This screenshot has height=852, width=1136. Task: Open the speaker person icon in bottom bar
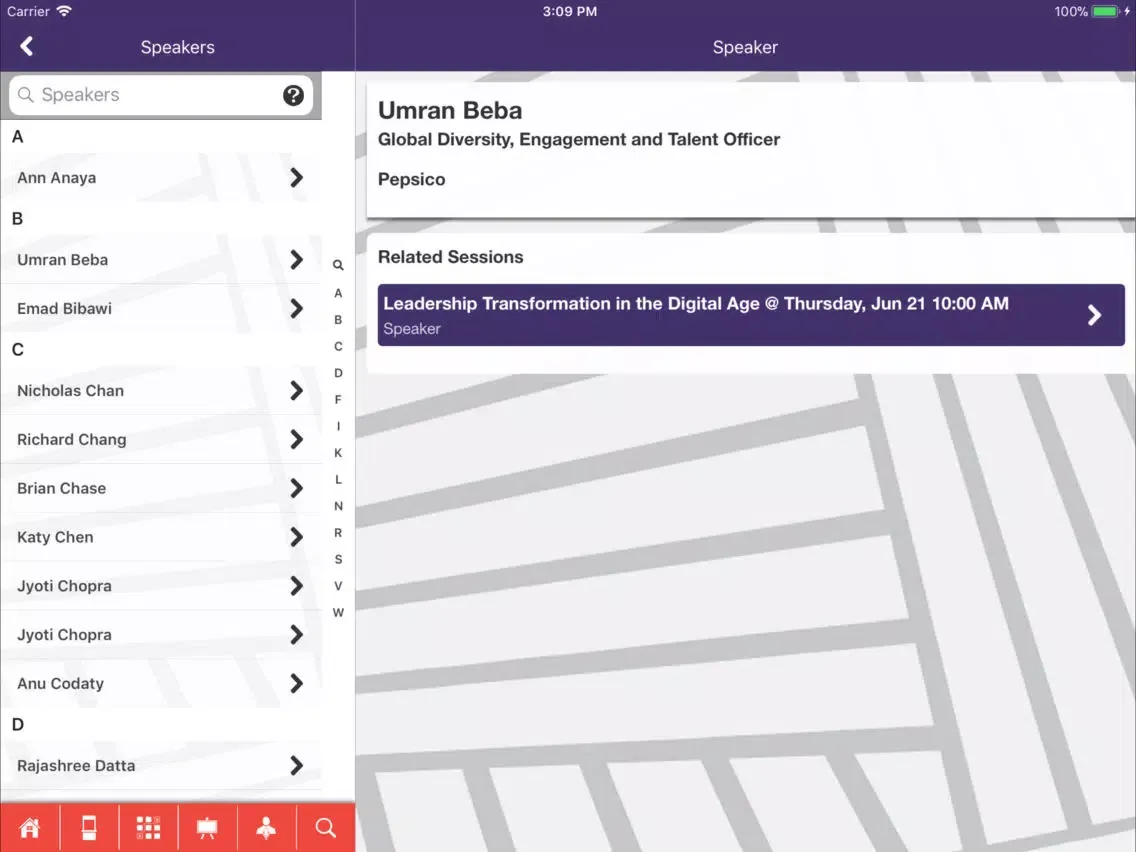point(266,827)
